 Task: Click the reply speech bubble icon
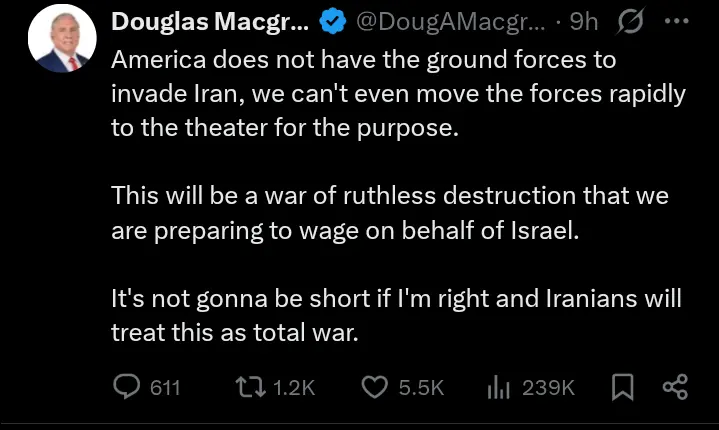pos(126,387)
